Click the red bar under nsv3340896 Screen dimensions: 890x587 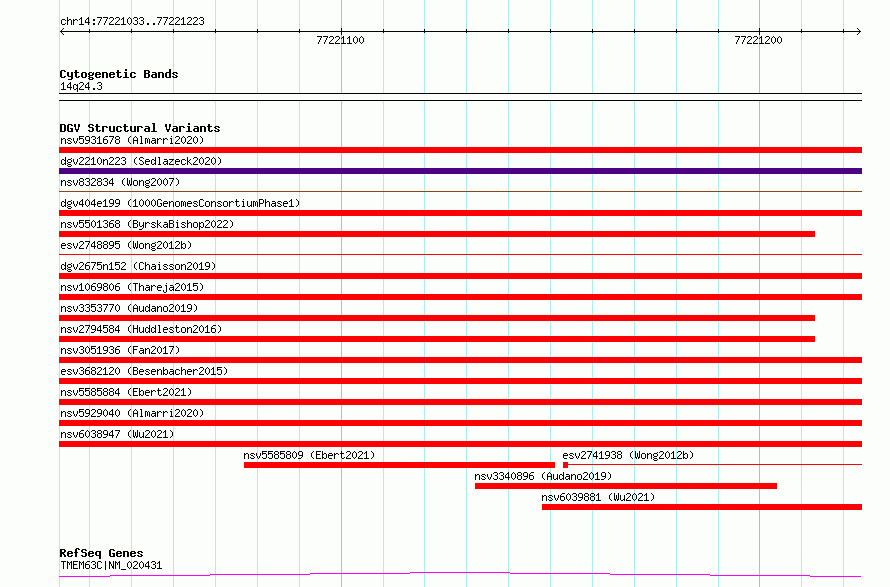point(625,486)
